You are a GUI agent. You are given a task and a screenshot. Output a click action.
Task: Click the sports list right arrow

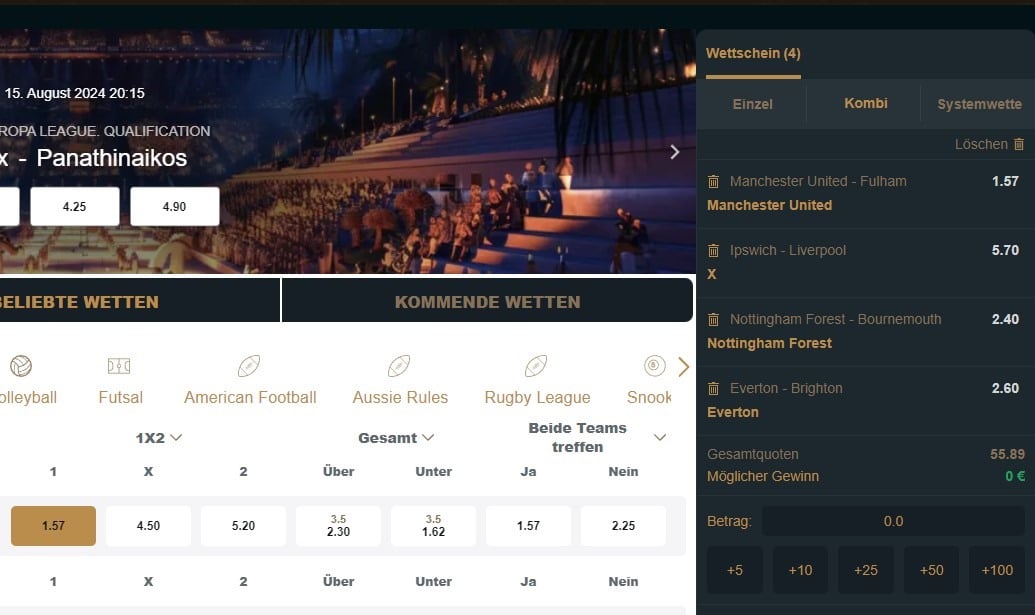[684, 367]
